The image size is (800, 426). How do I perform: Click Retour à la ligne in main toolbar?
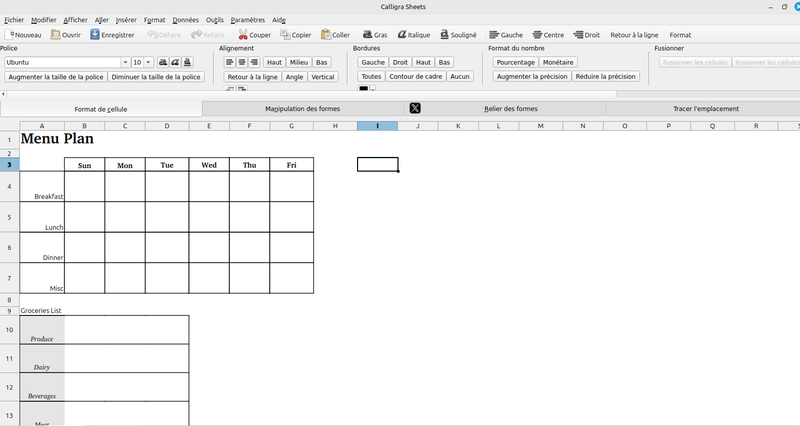634,35
